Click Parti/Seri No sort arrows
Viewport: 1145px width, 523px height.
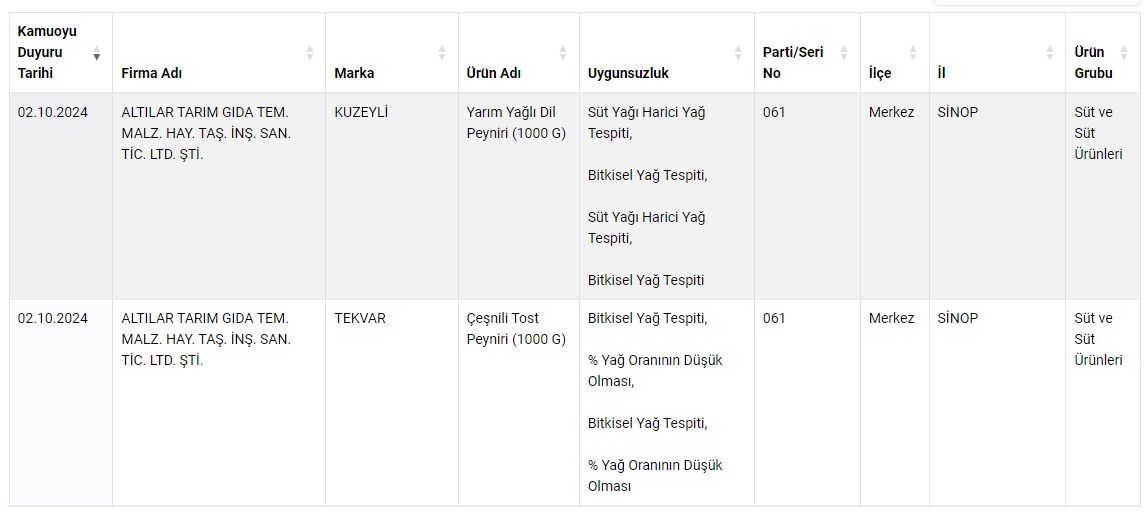[844, 53]
